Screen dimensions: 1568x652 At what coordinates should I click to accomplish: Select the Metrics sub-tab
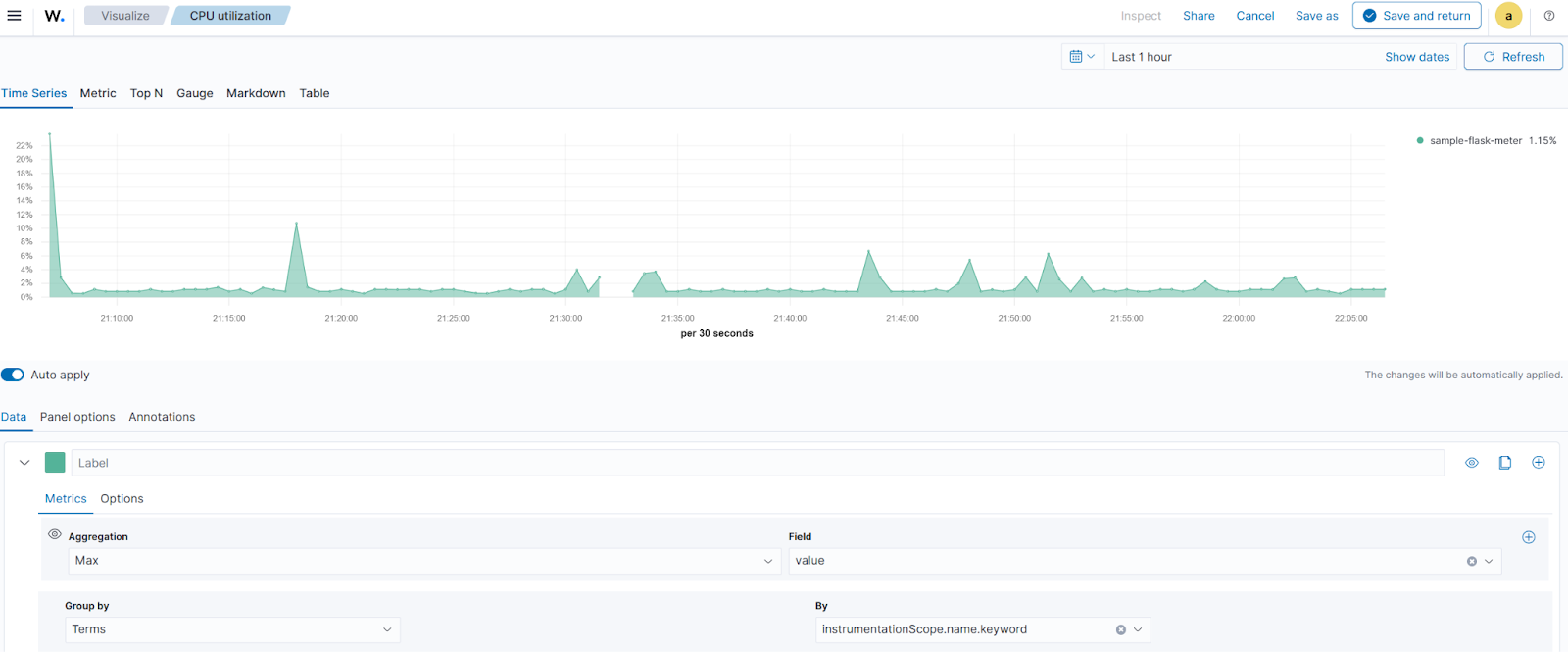[x=66, y=499]
